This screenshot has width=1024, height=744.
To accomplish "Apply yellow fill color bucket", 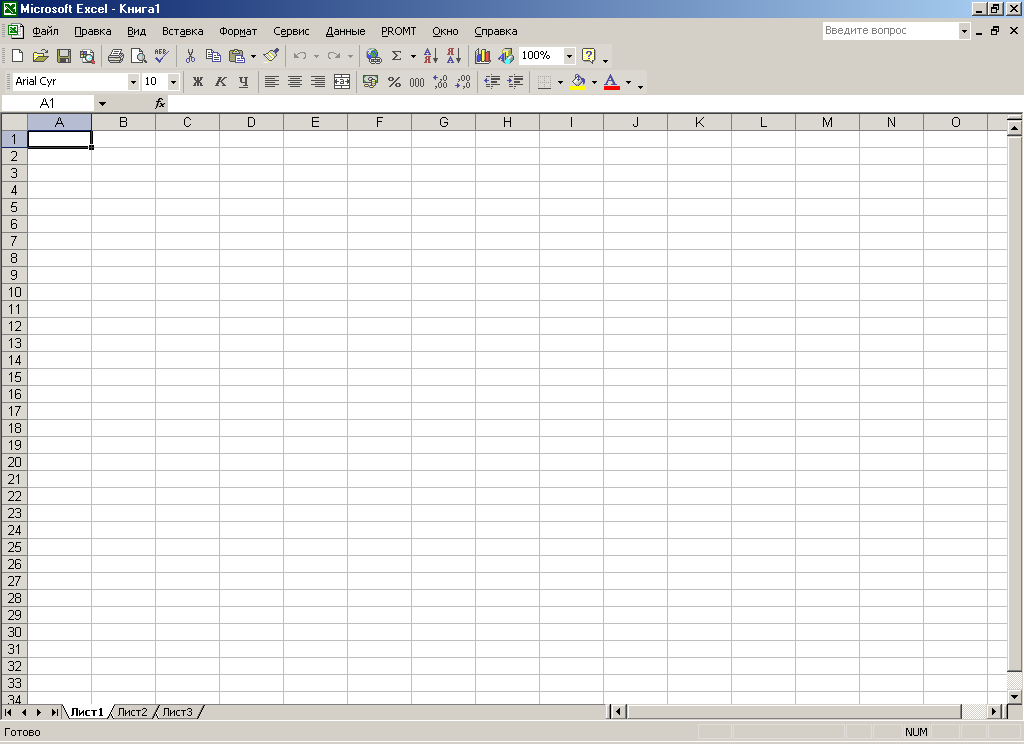I will [578, 82].
